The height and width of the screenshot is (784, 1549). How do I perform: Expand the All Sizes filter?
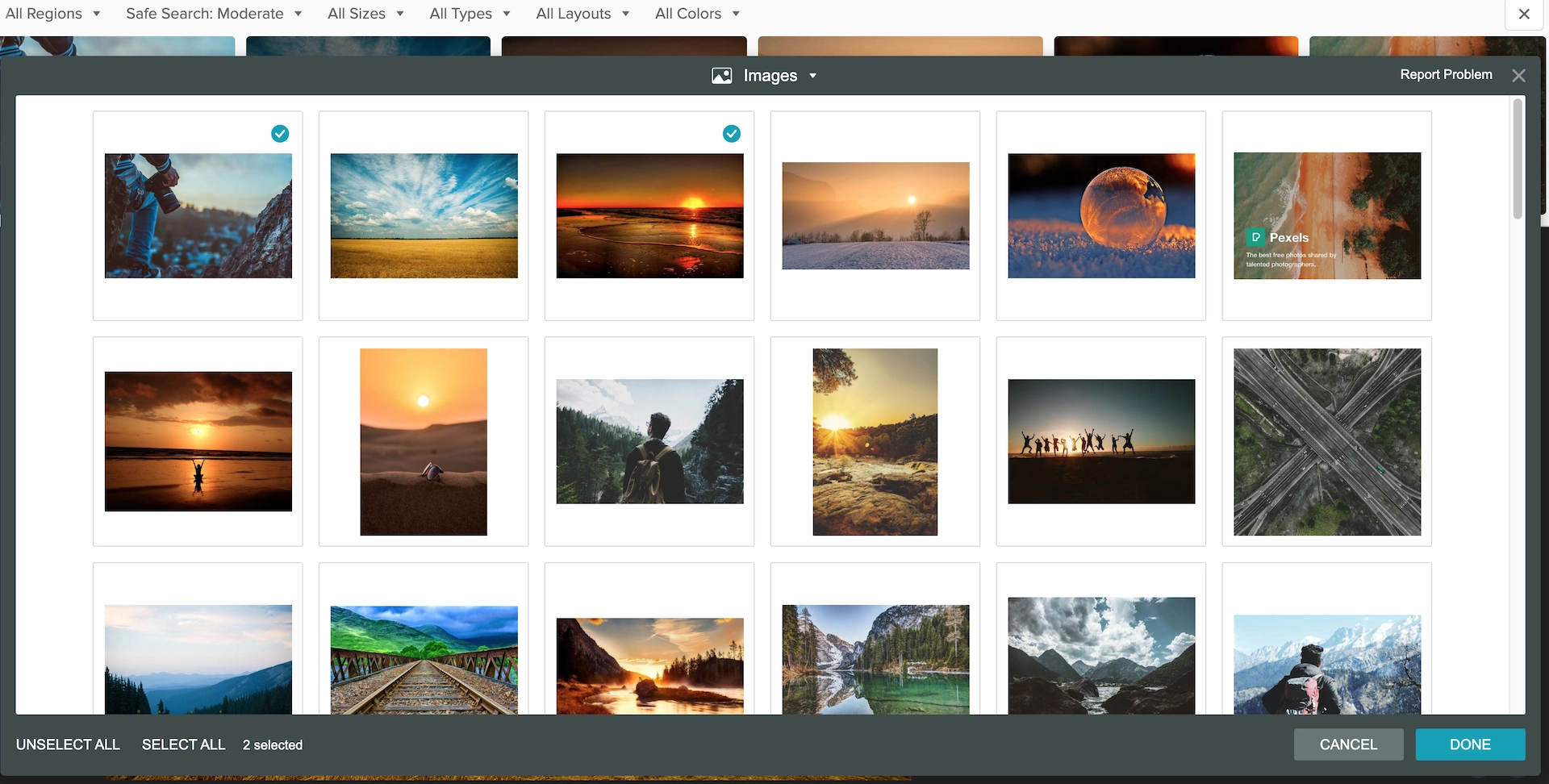365,14
